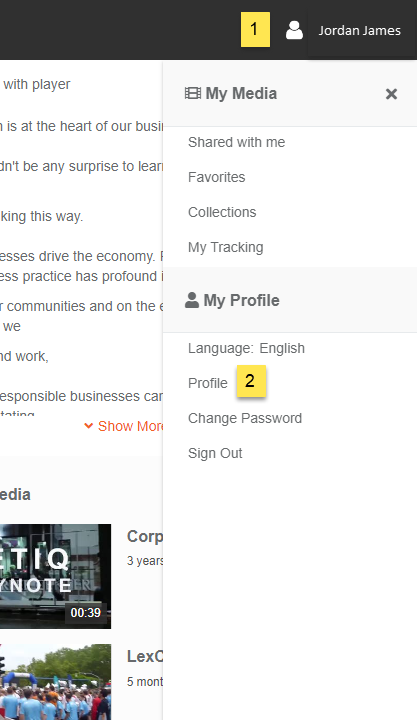Open the Profile page link

pyautogui.click(x=208, y=383)
